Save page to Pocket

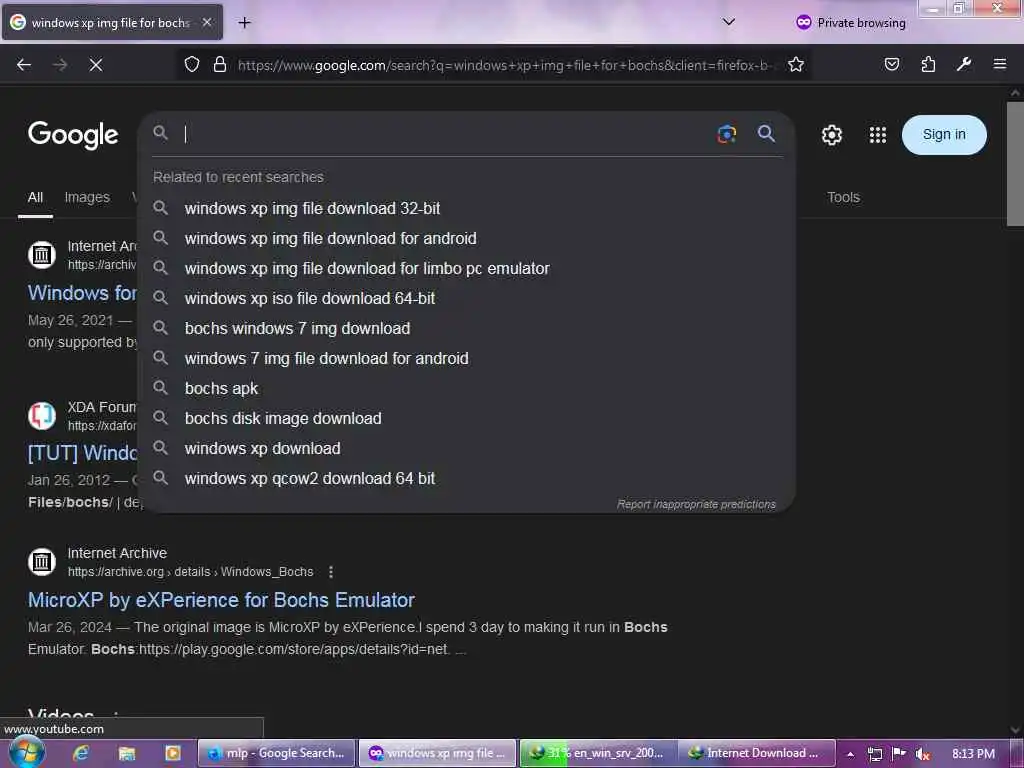click(x=892, y=64)
